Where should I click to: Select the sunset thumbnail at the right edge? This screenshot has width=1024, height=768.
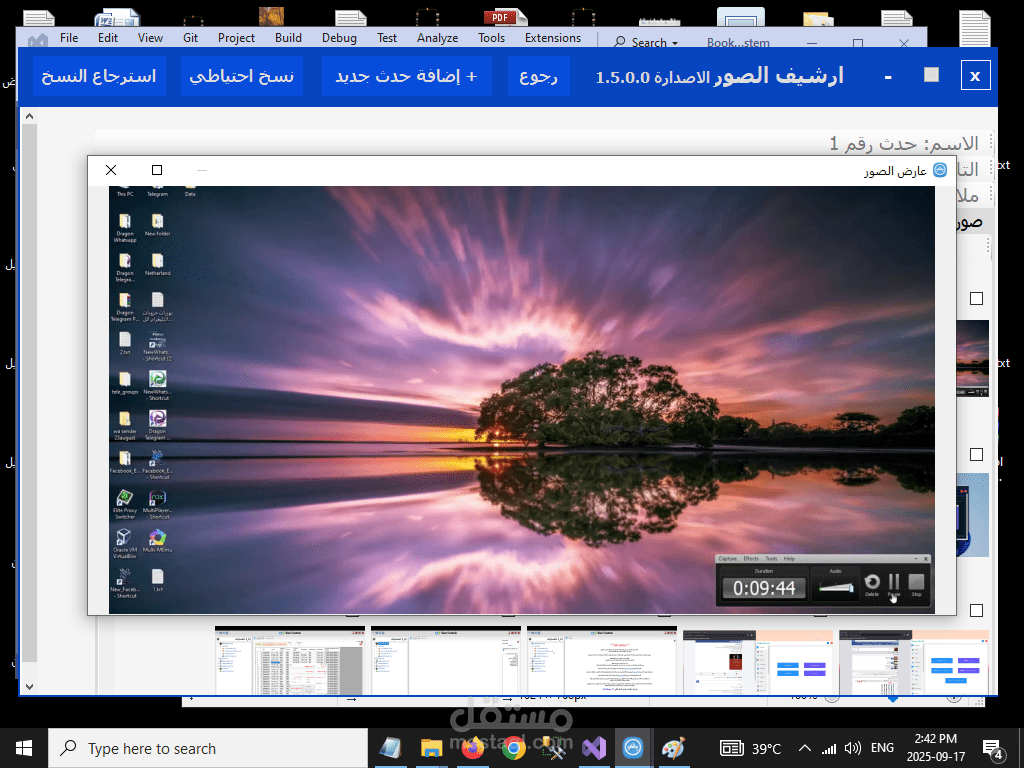tap(972, 359)
